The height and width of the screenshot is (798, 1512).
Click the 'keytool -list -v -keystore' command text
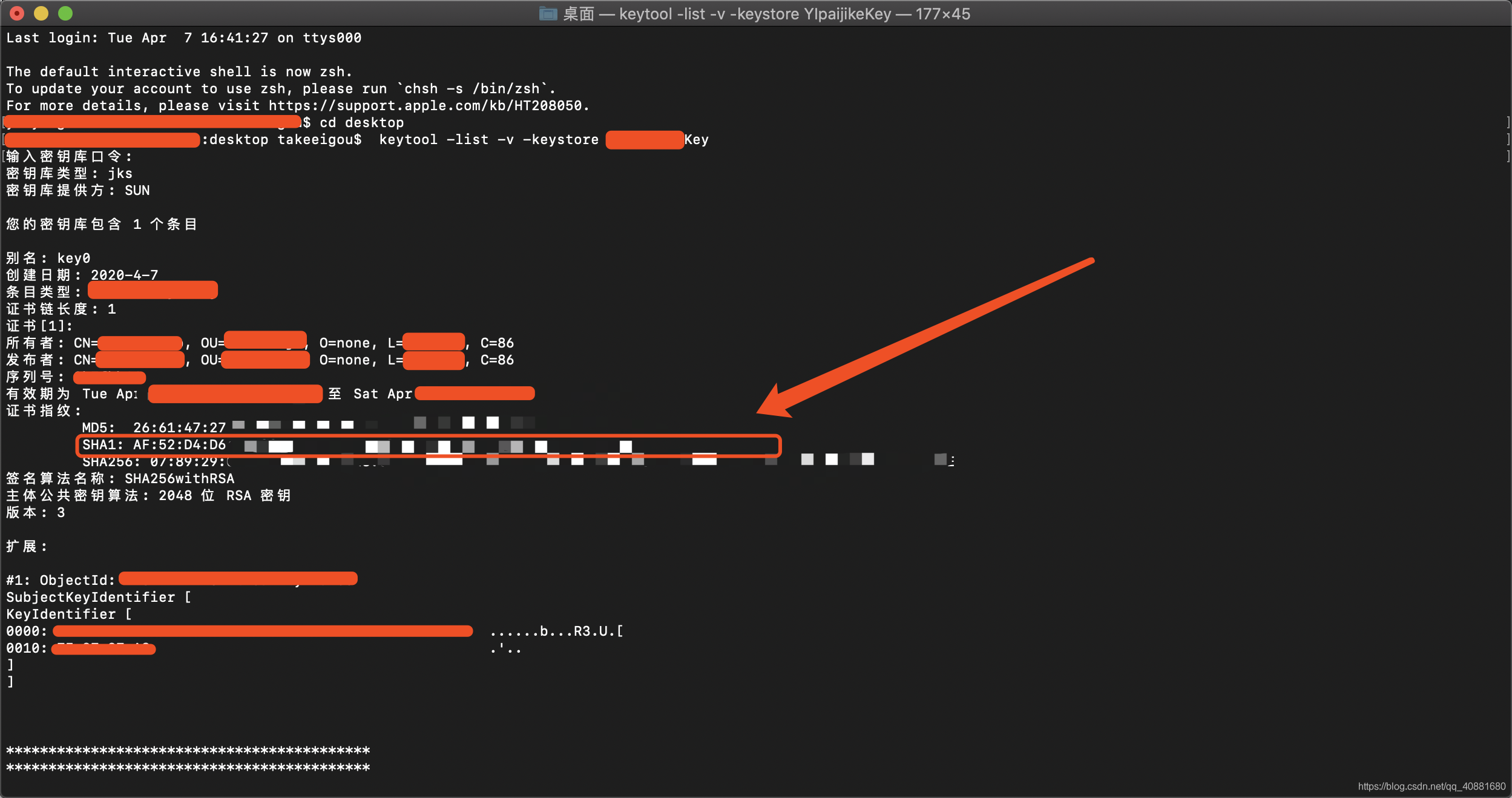tap(488, 139)
